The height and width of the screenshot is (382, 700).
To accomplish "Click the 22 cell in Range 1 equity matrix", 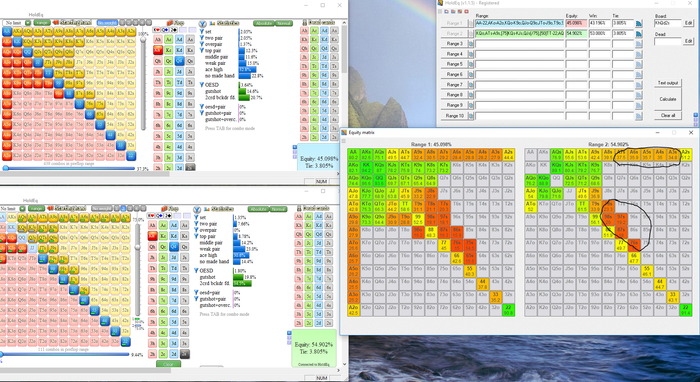I will coord(508,311).
